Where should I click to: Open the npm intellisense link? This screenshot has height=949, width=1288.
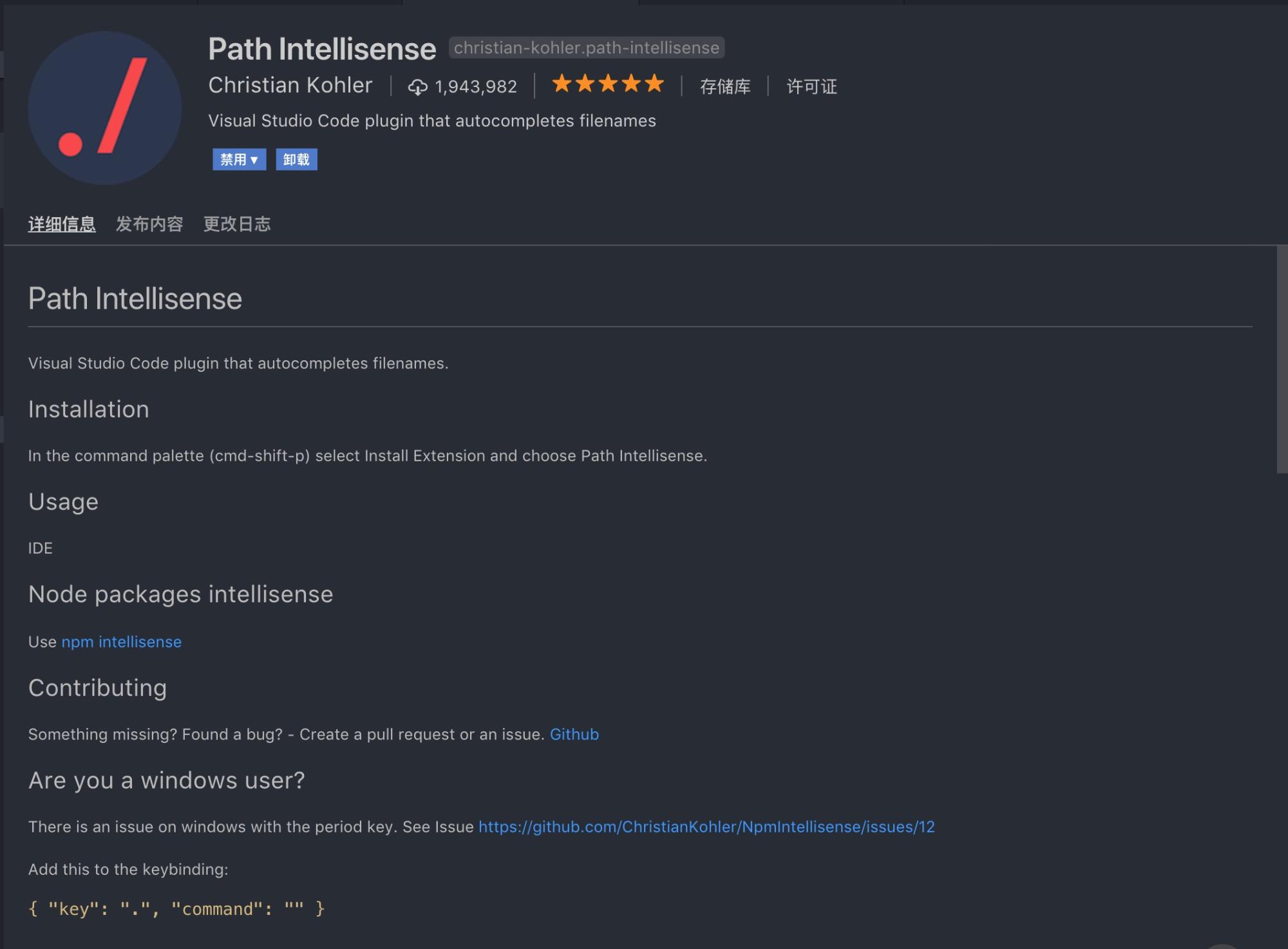click(x=122, y=642)
